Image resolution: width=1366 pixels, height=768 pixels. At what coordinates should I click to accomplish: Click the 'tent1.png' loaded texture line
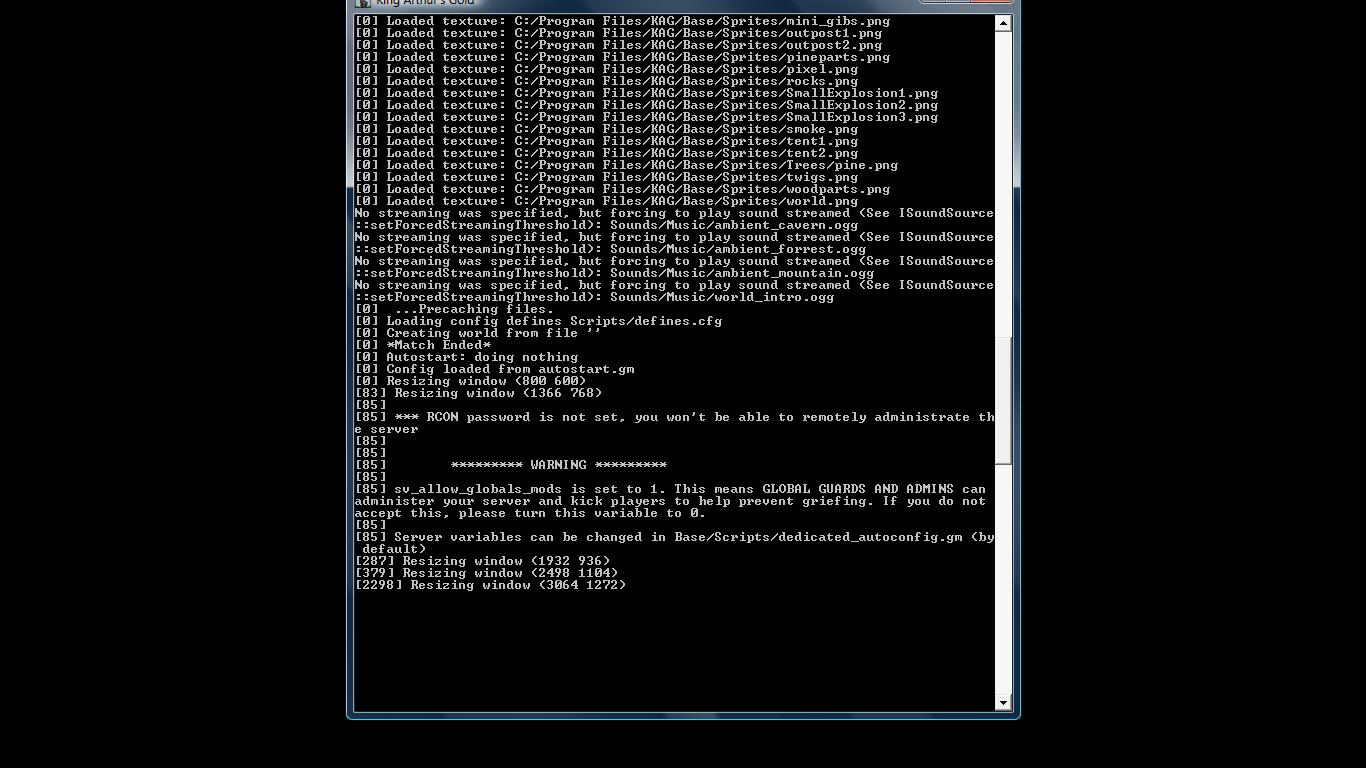coord(606,141)
